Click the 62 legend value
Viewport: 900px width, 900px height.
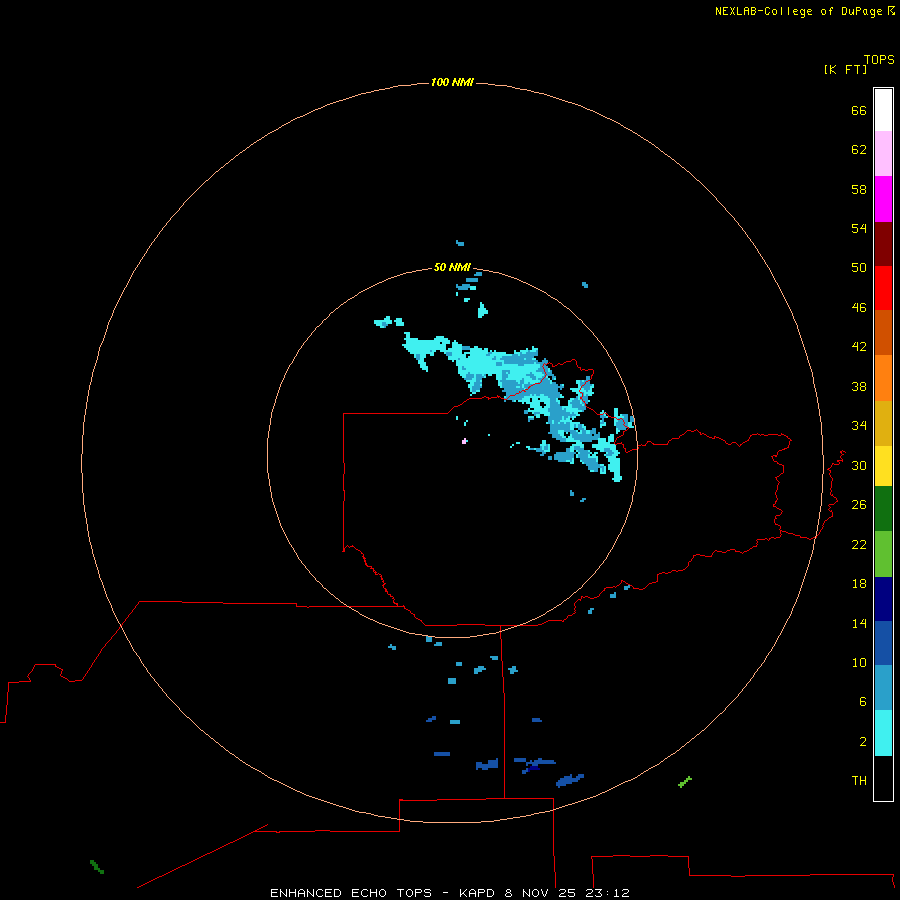[x=859, y=149]
